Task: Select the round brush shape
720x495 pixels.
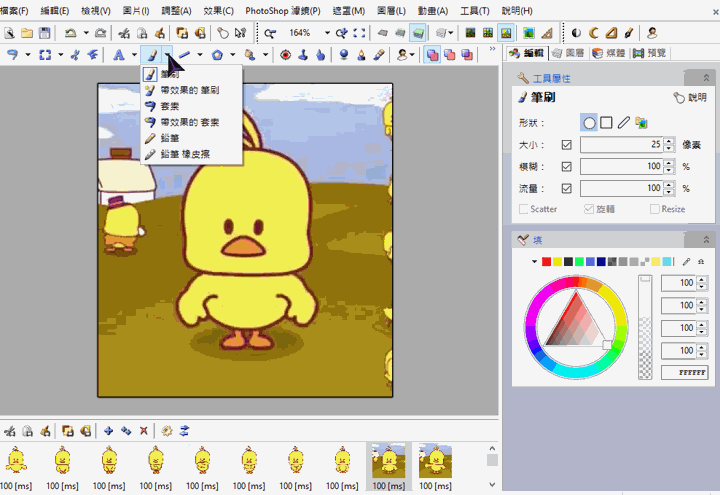Action: (x=589, y=123)
